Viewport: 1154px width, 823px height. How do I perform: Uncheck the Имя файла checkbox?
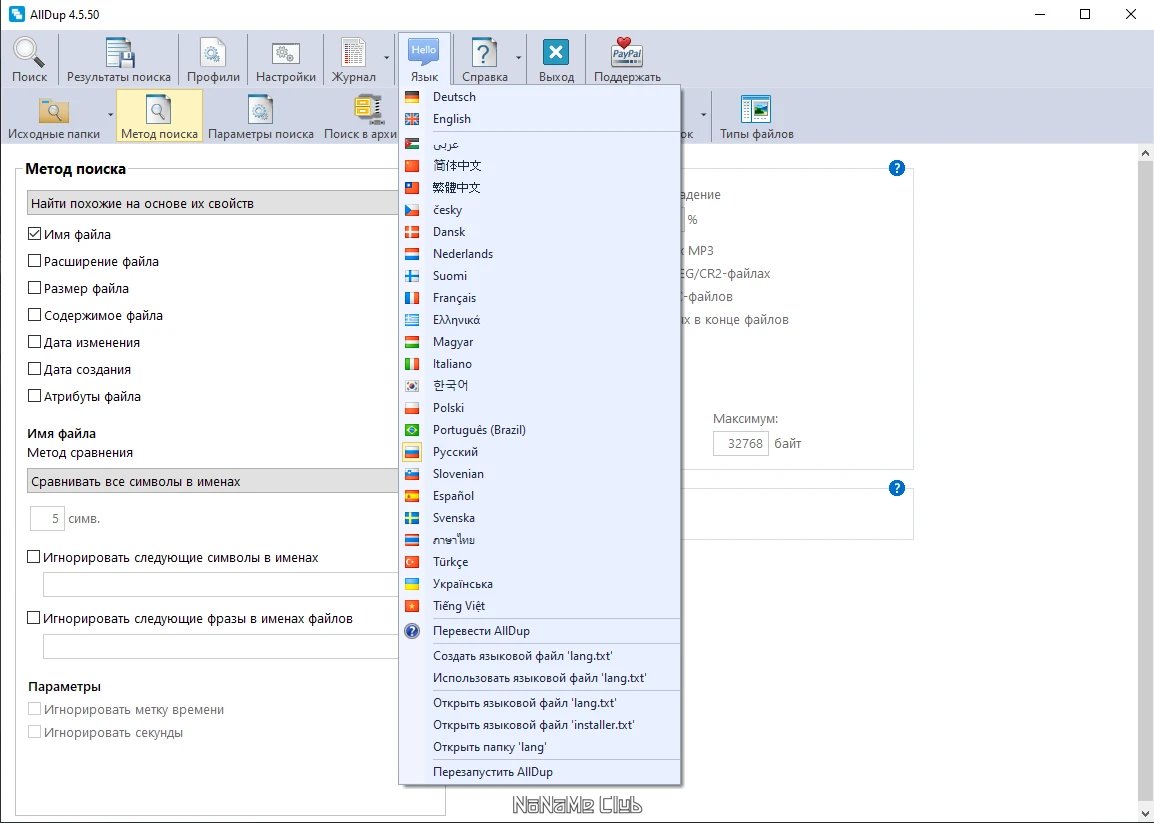[x=34, y=234]
